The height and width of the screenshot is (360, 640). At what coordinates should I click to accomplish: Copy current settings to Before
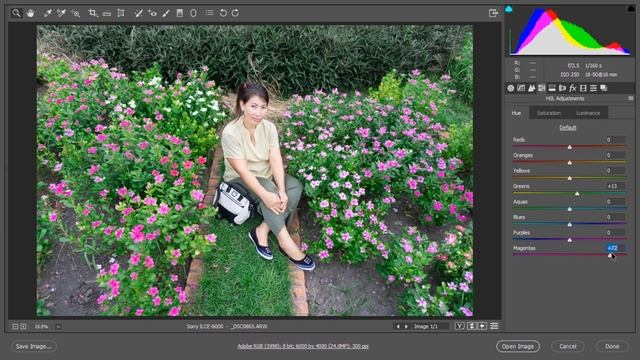pos(482,326)
